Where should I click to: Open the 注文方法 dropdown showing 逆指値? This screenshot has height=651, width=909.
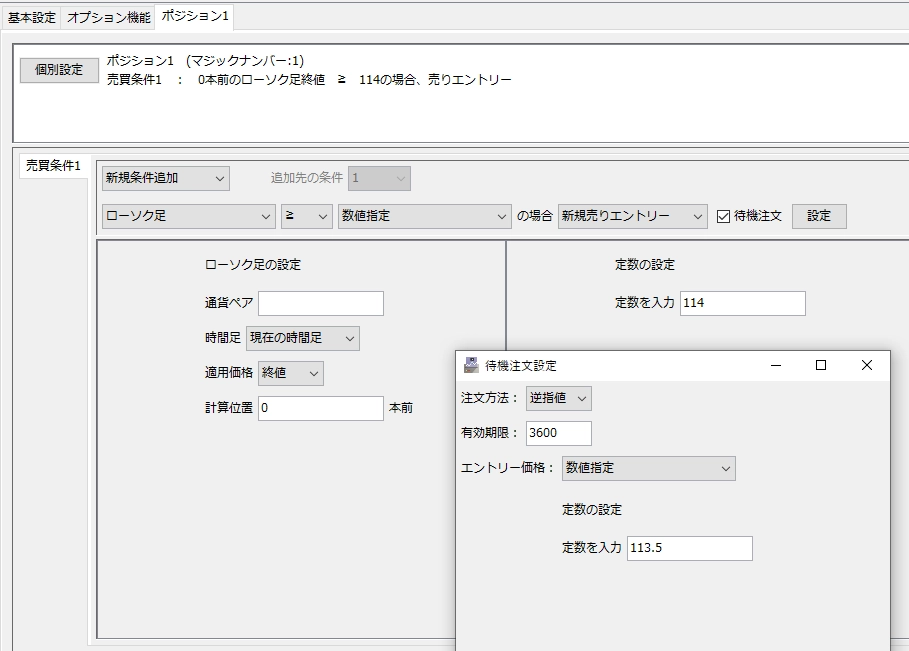(x=558, y=398)
